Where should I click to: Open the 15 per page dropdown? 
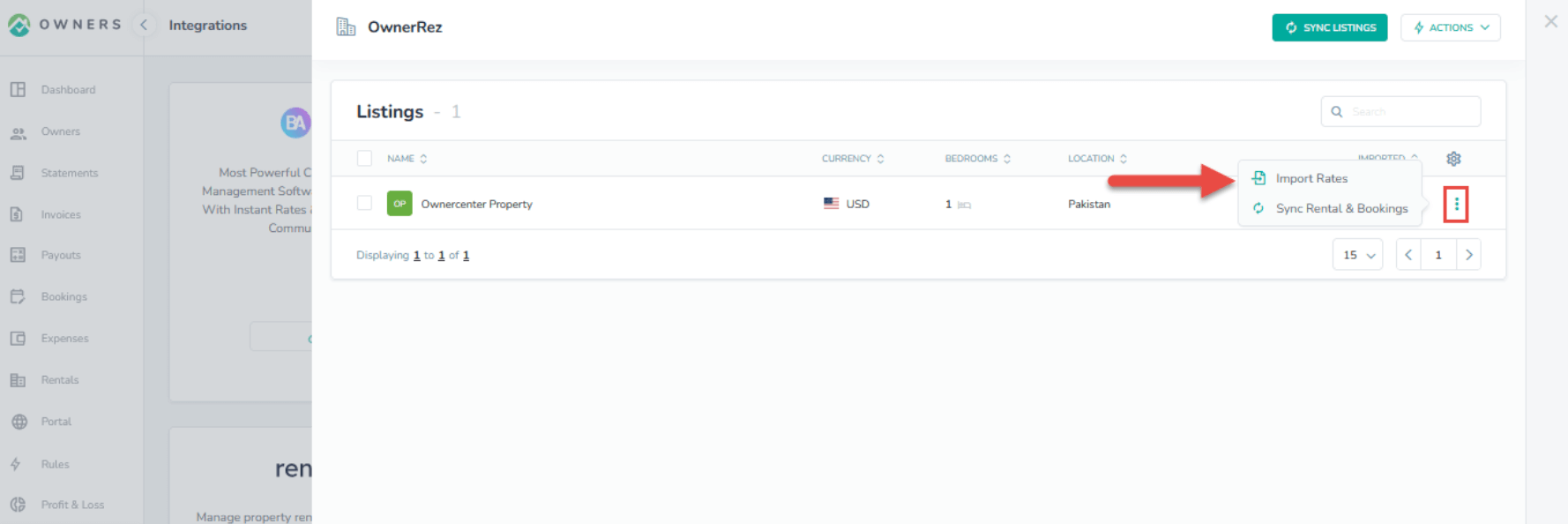click(1357, 255)
